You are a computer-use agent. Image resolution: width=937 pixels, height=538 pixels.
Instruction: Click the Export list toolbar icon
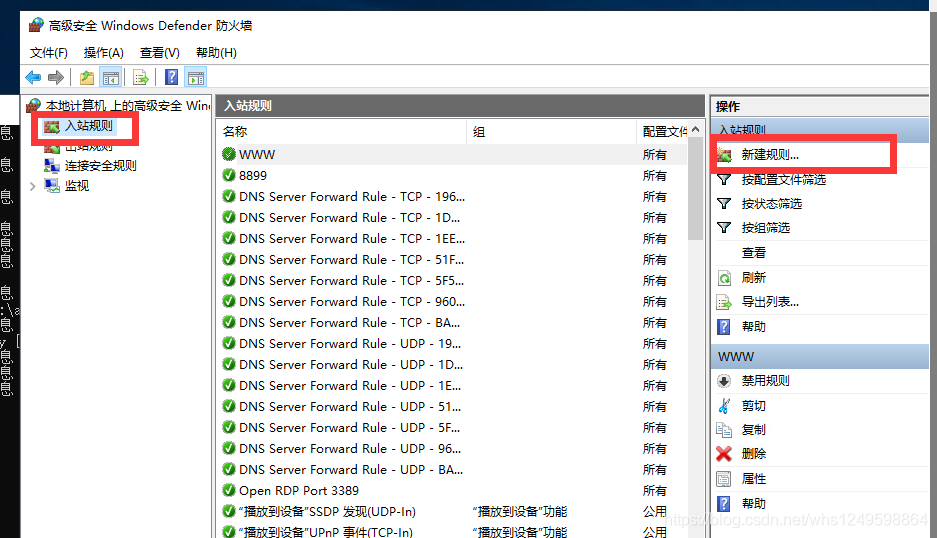[141, 78]
